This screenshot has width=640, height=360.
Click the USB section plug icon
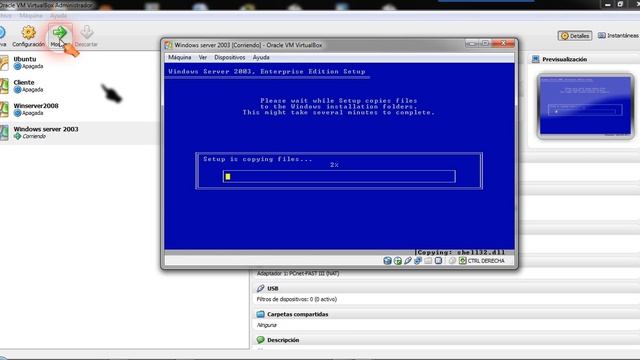point(260,288)
